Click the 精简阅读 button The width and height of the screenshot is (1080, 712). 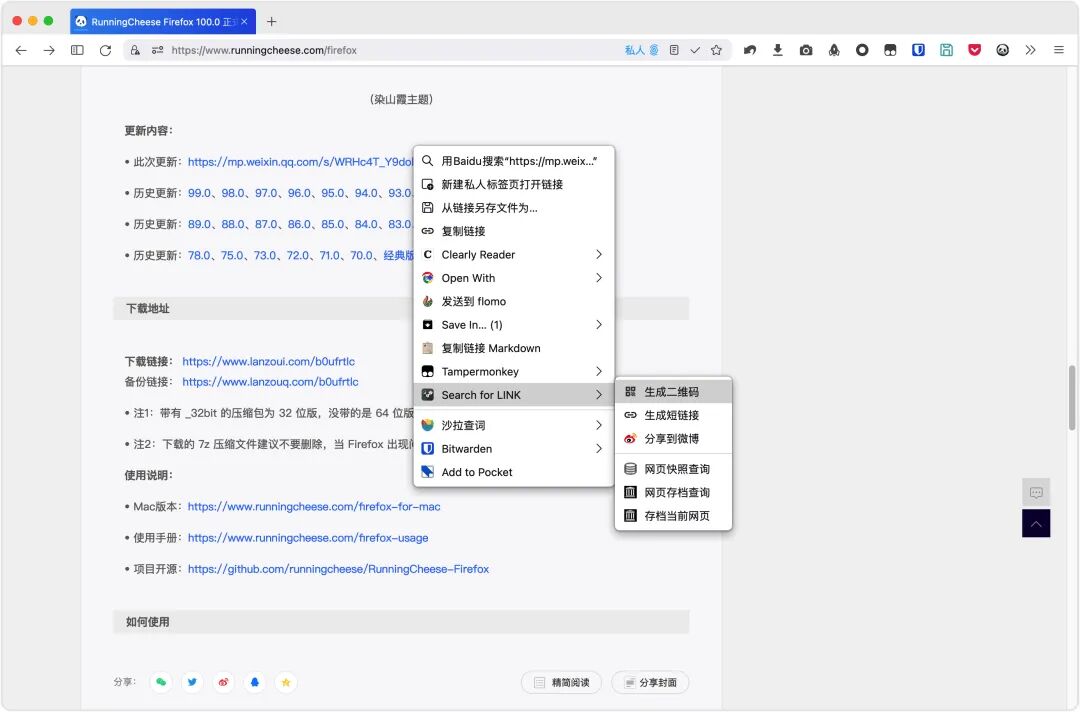point(561,682)
